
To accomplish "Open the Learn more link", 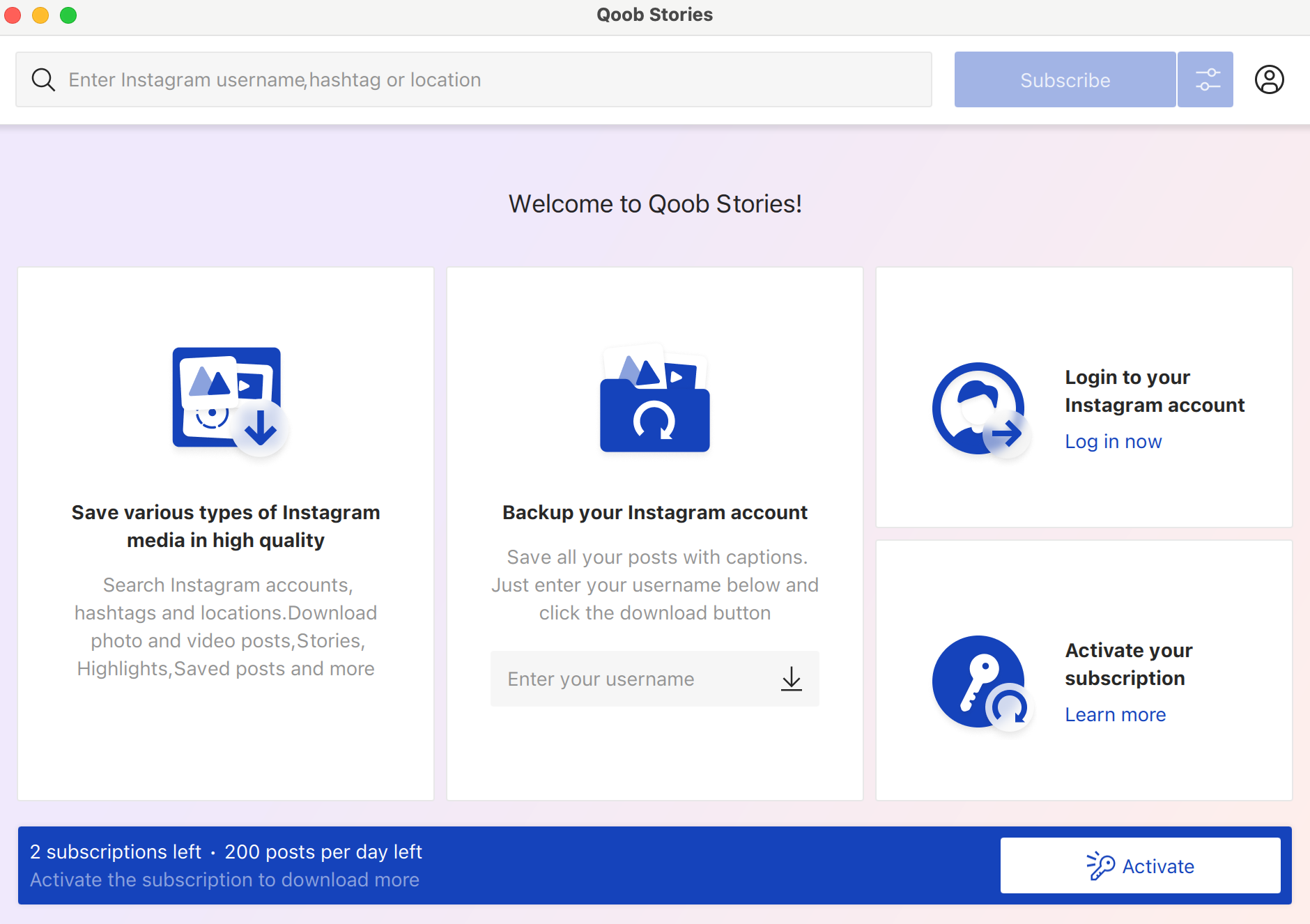I will [x=1115, y=715].
